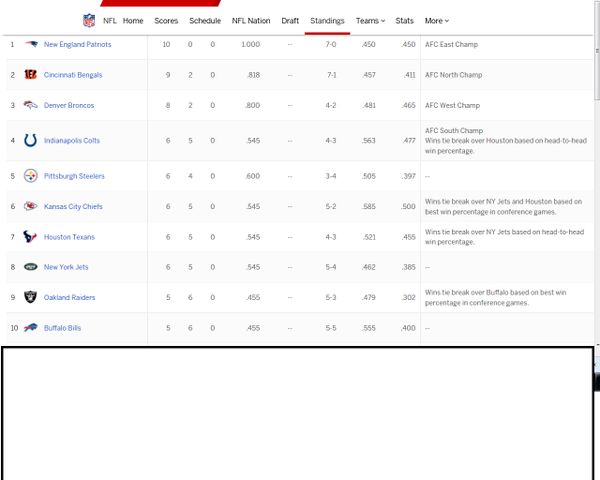Click the Indianapolis Colts horseshoe logo

pos(31,140)
